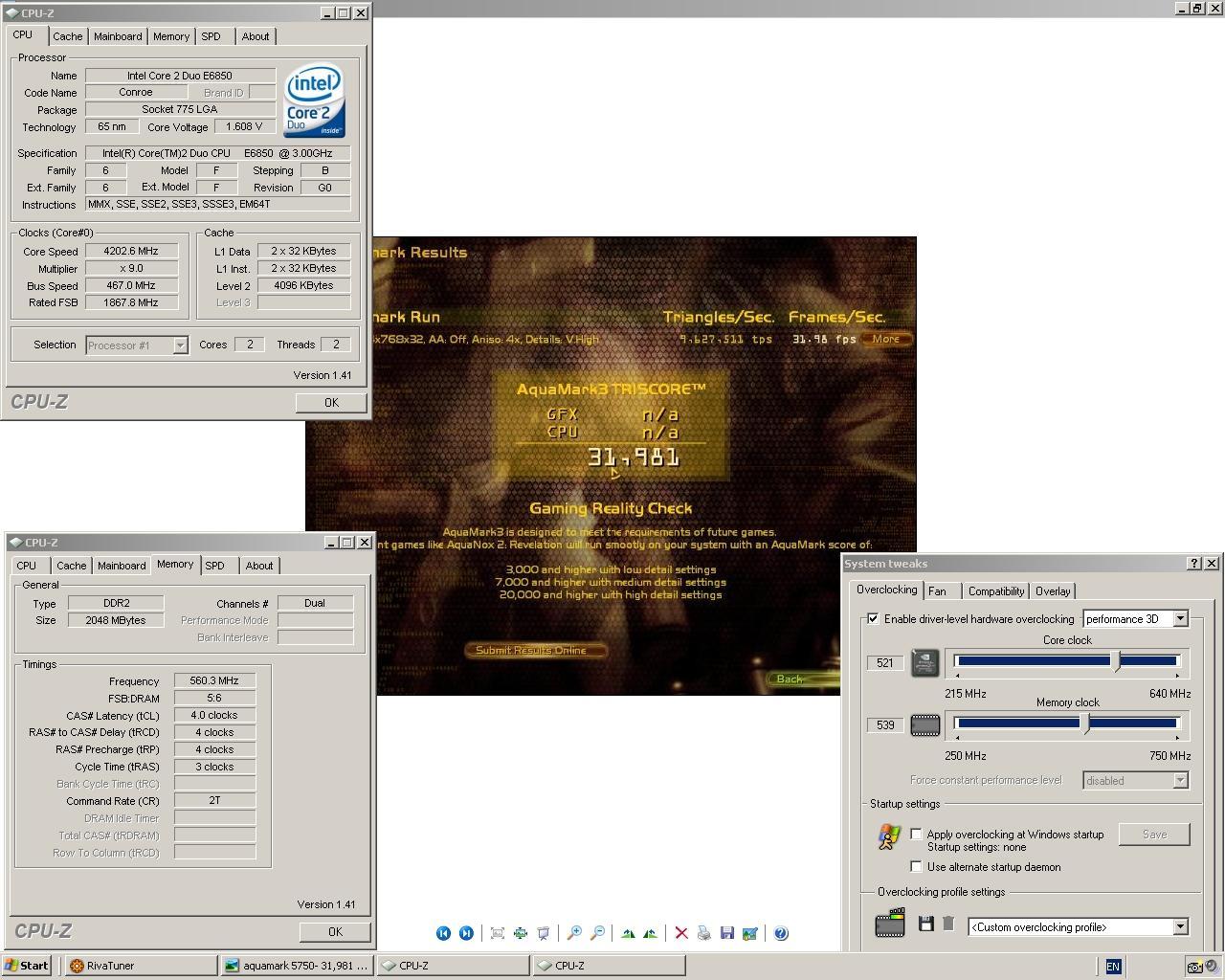Click the Core clock slider handle

click(1116, 660)
